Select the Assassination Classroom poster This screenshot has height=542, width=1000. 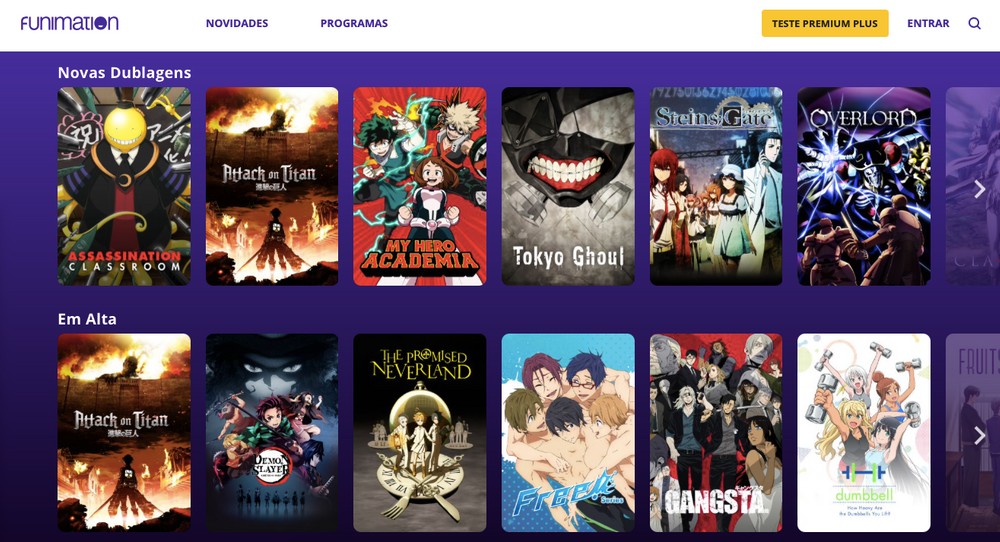pos(124,186)
